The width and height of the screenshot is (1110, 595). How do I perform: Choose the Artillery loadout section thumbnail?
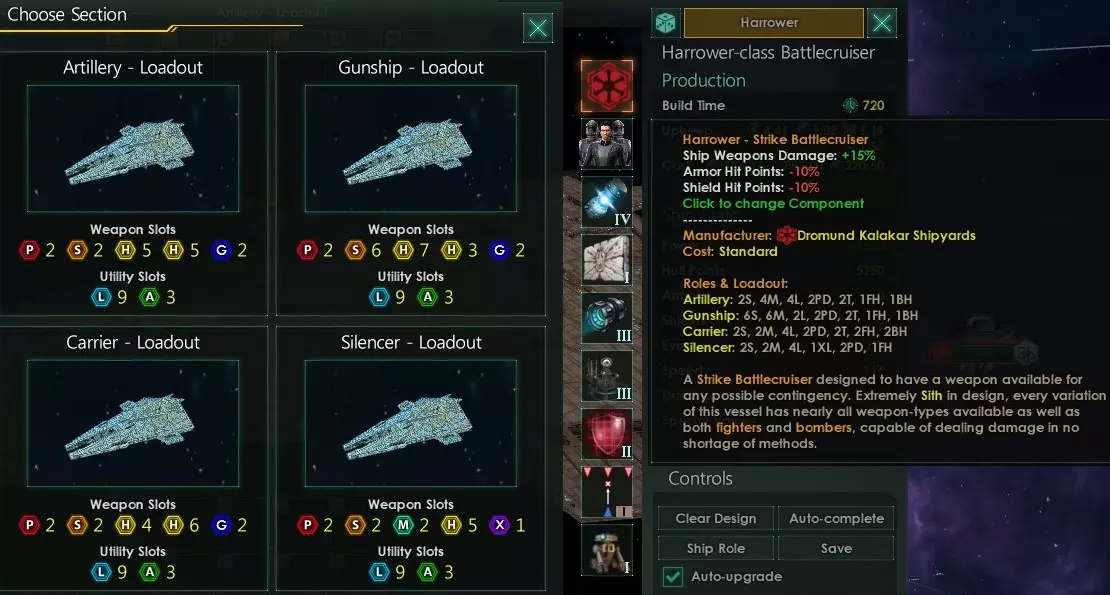click(x=133, y=149)
